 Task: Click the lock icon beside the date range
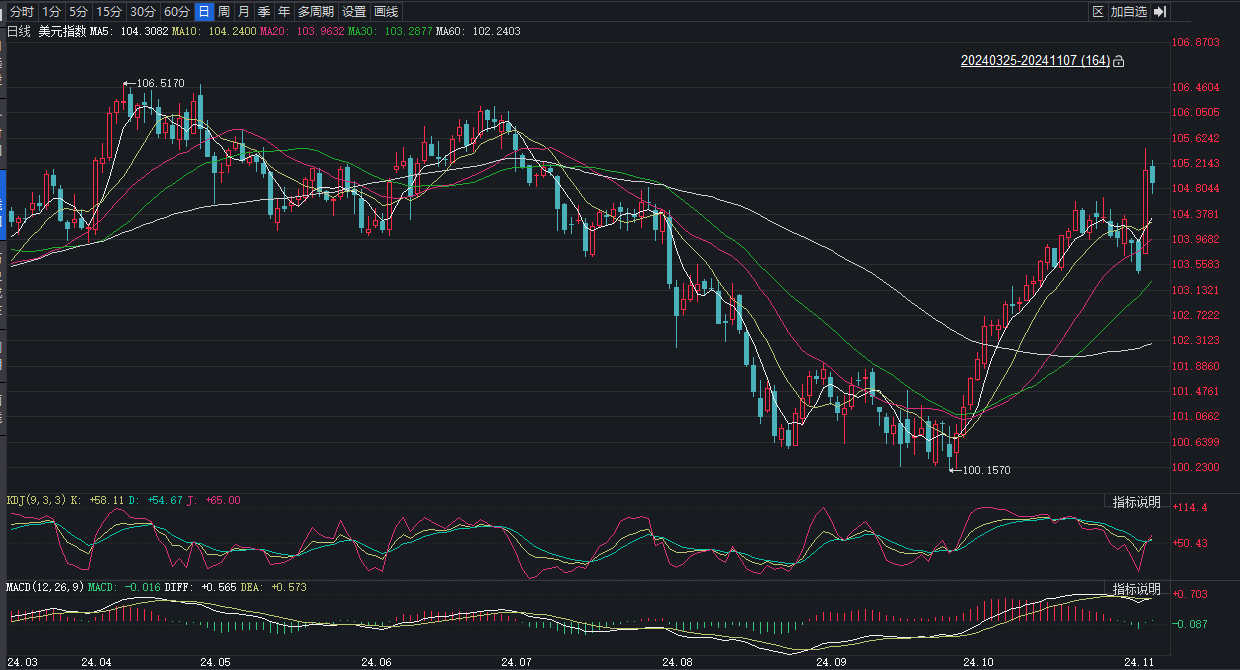coord(1119,61)
